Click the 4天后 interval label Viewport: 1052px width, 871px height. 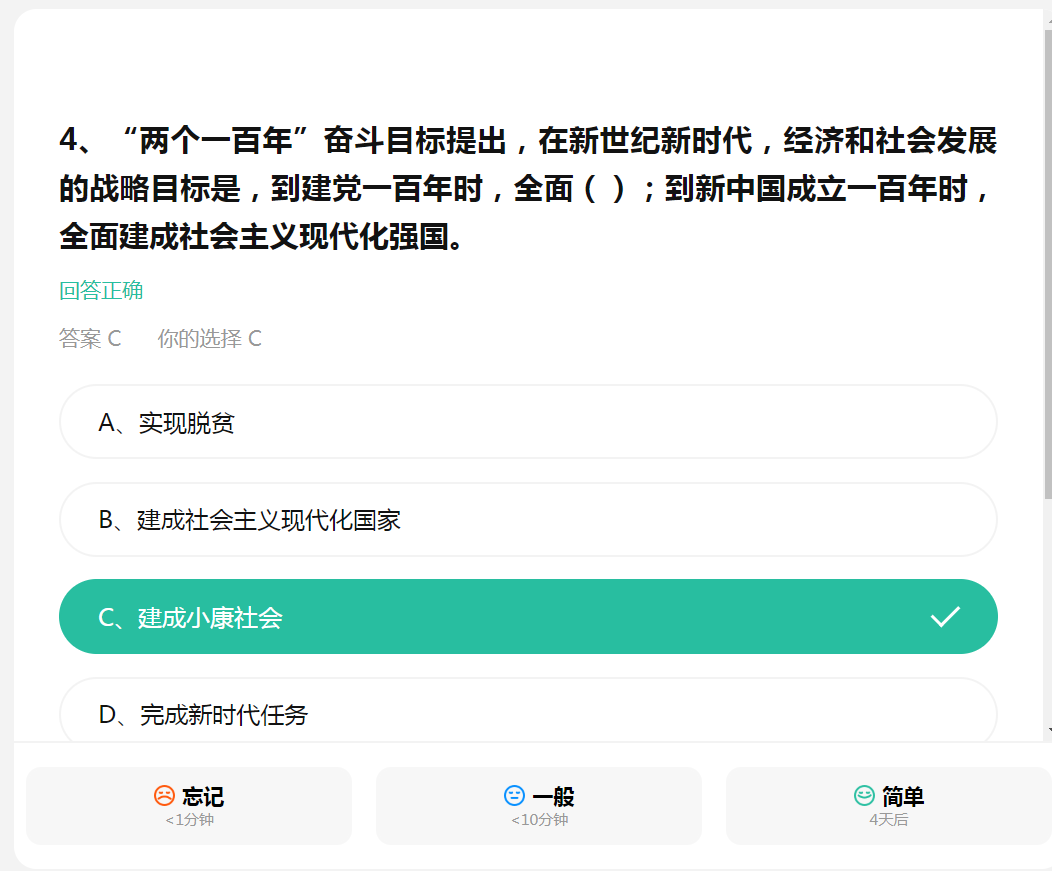(888, 820)
